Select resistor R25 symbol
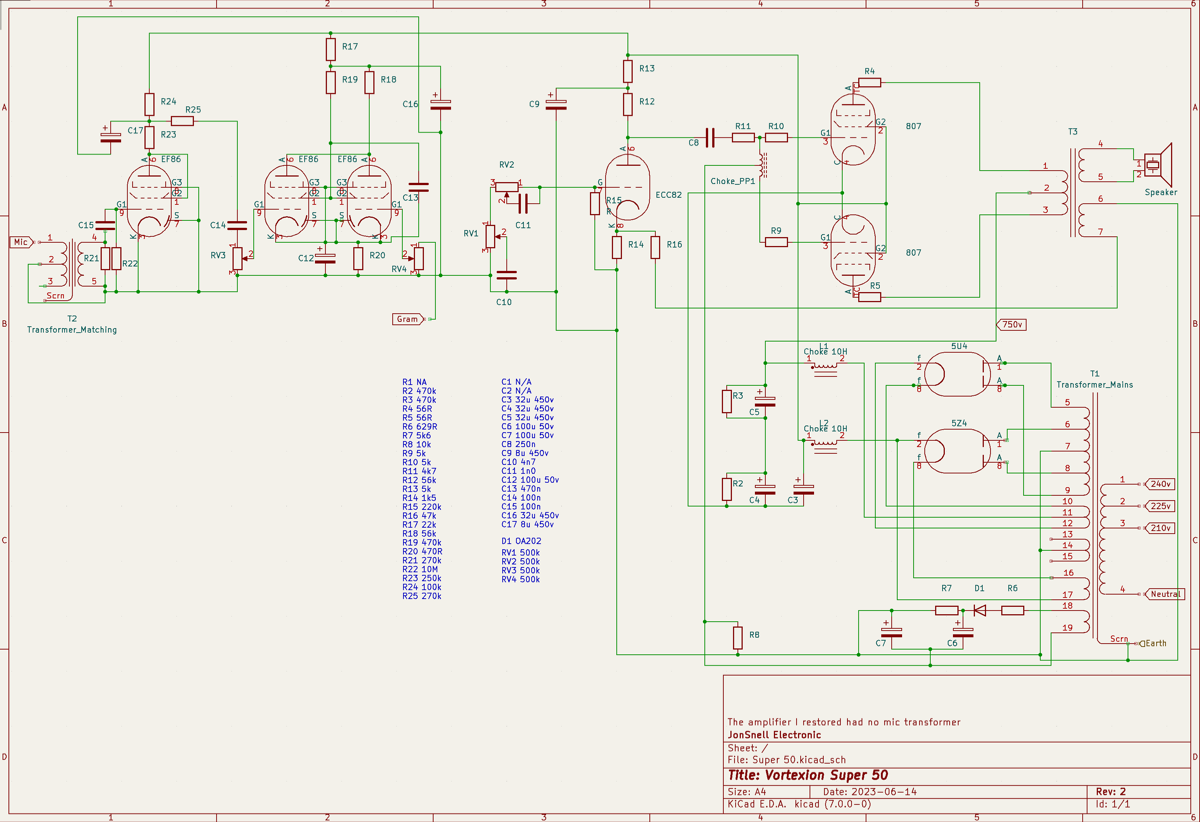The image size is (1200, 822). [182, 121]
